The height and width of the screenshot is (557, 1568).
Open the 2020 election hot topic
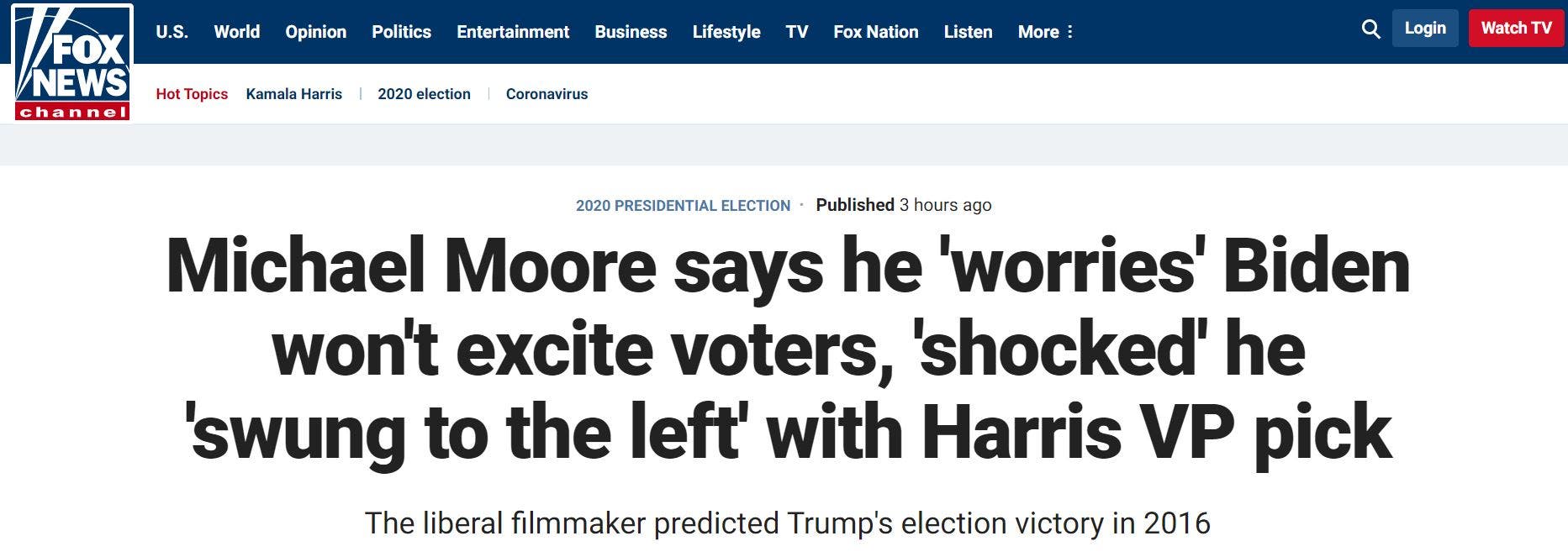(x=424, y=94)
